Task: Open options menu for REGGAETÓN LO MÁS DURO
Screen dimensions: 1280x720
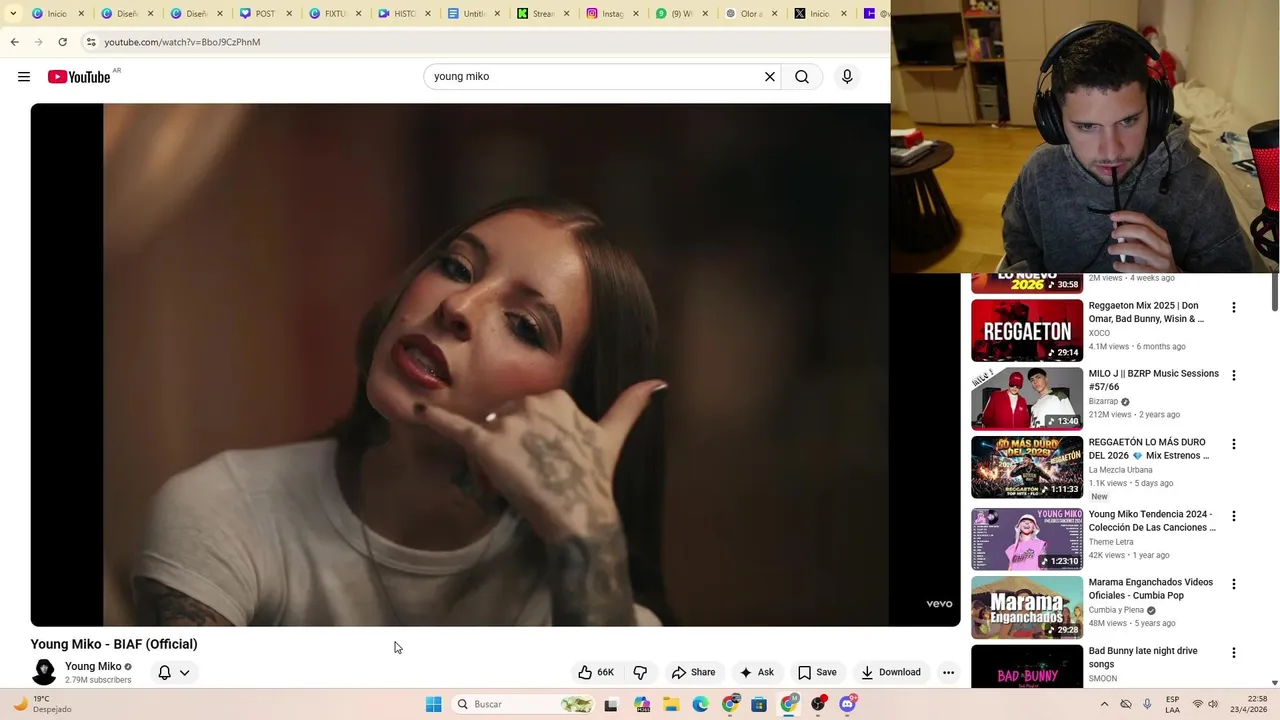Action: tap(1234, 444)
